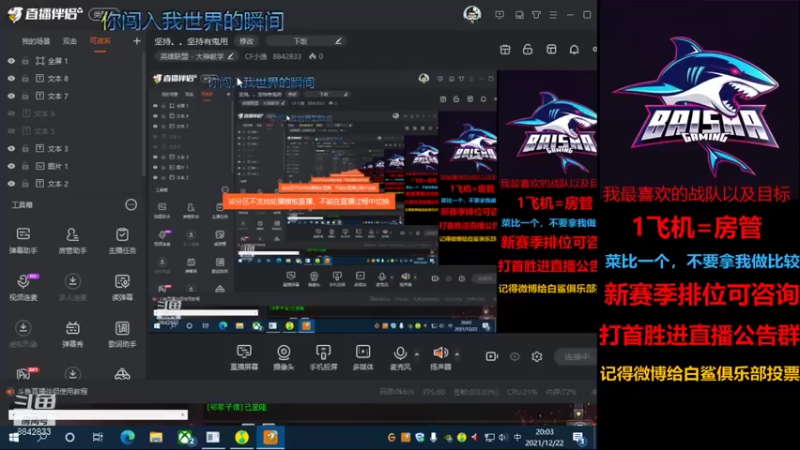Open the 视频连麦 microphone tool

pyautogui.click(x=23, y=287)
